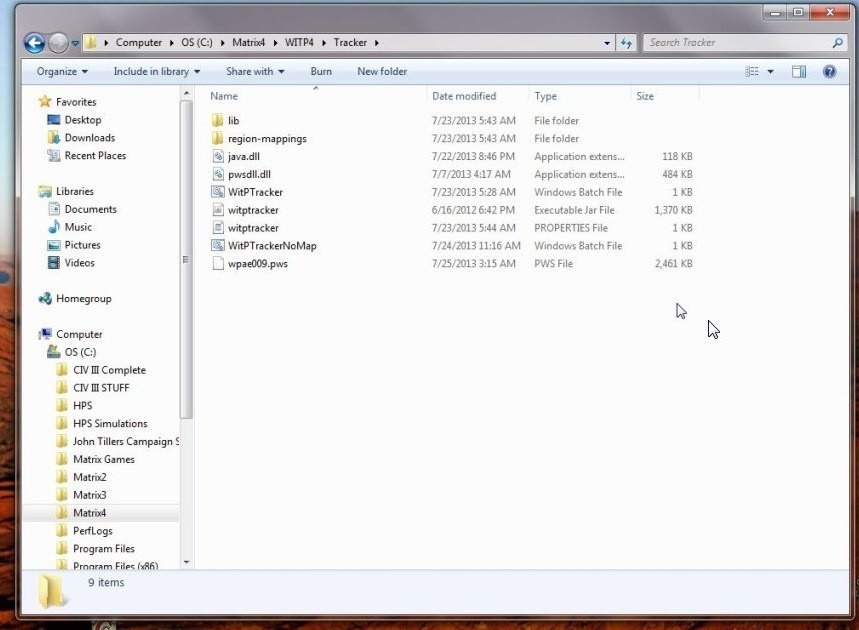Open the HPS Simulations folder
This screenshot has height=630, width=859.
110,423
